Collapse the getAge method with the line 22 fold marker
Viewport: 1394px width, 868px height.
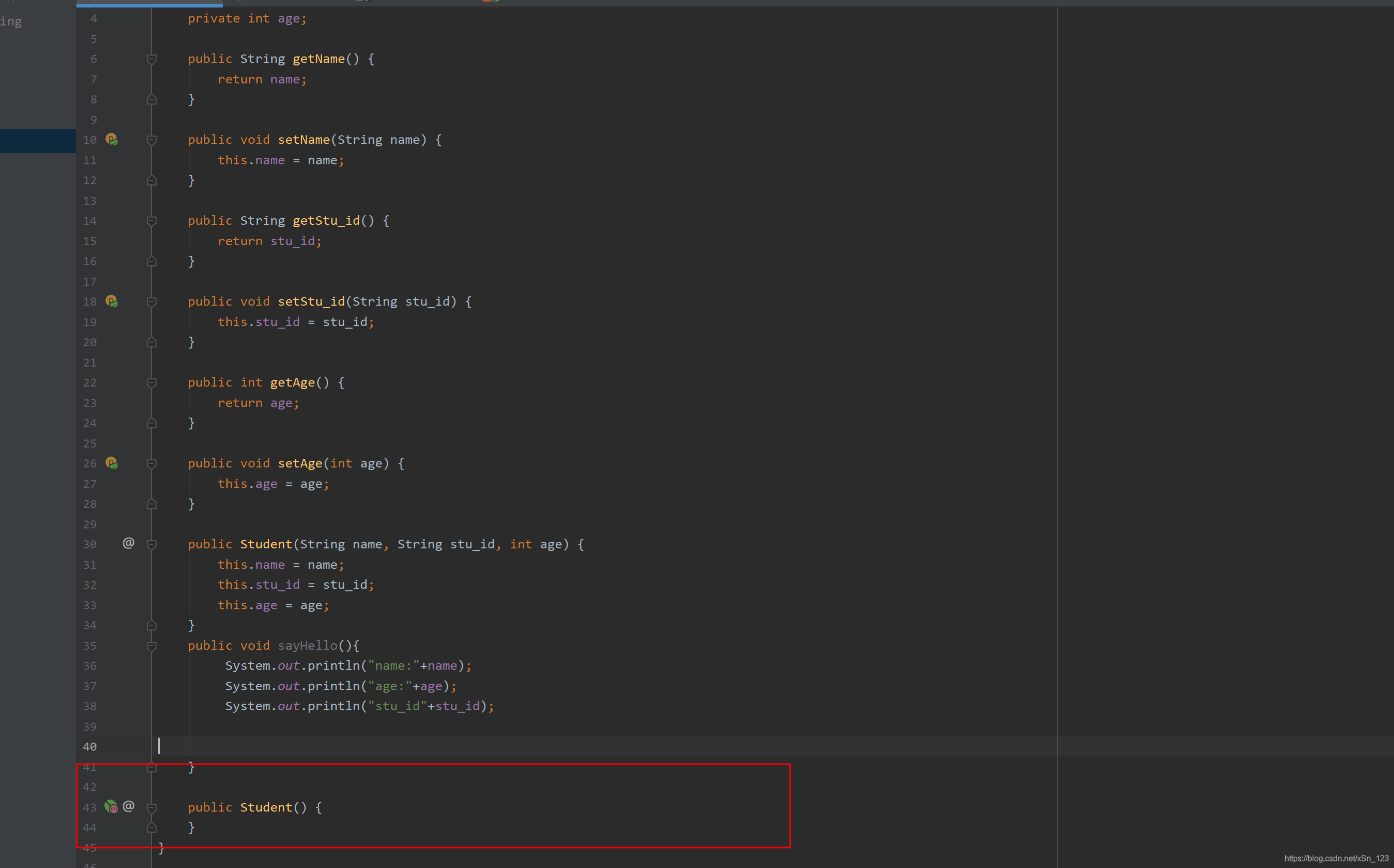click(x=151, y=383)
